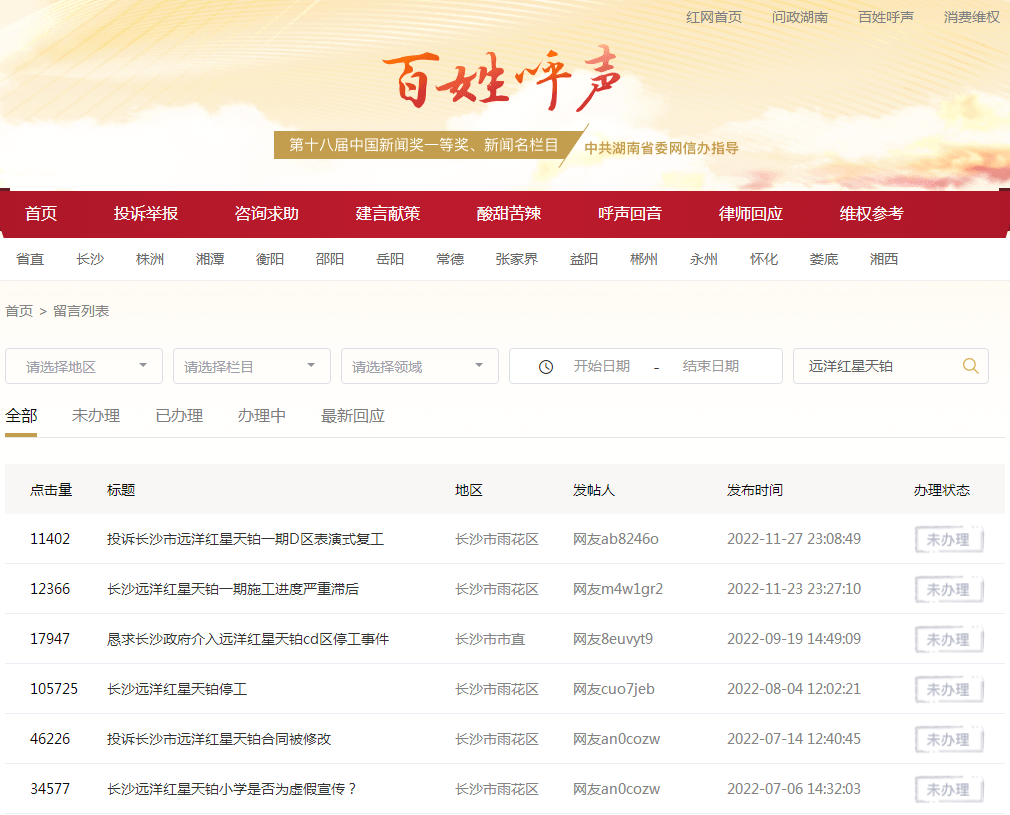This screenshot has width=1010, height=815.
Task: Select the 长沙 region tab
Action: coord(90,258)
